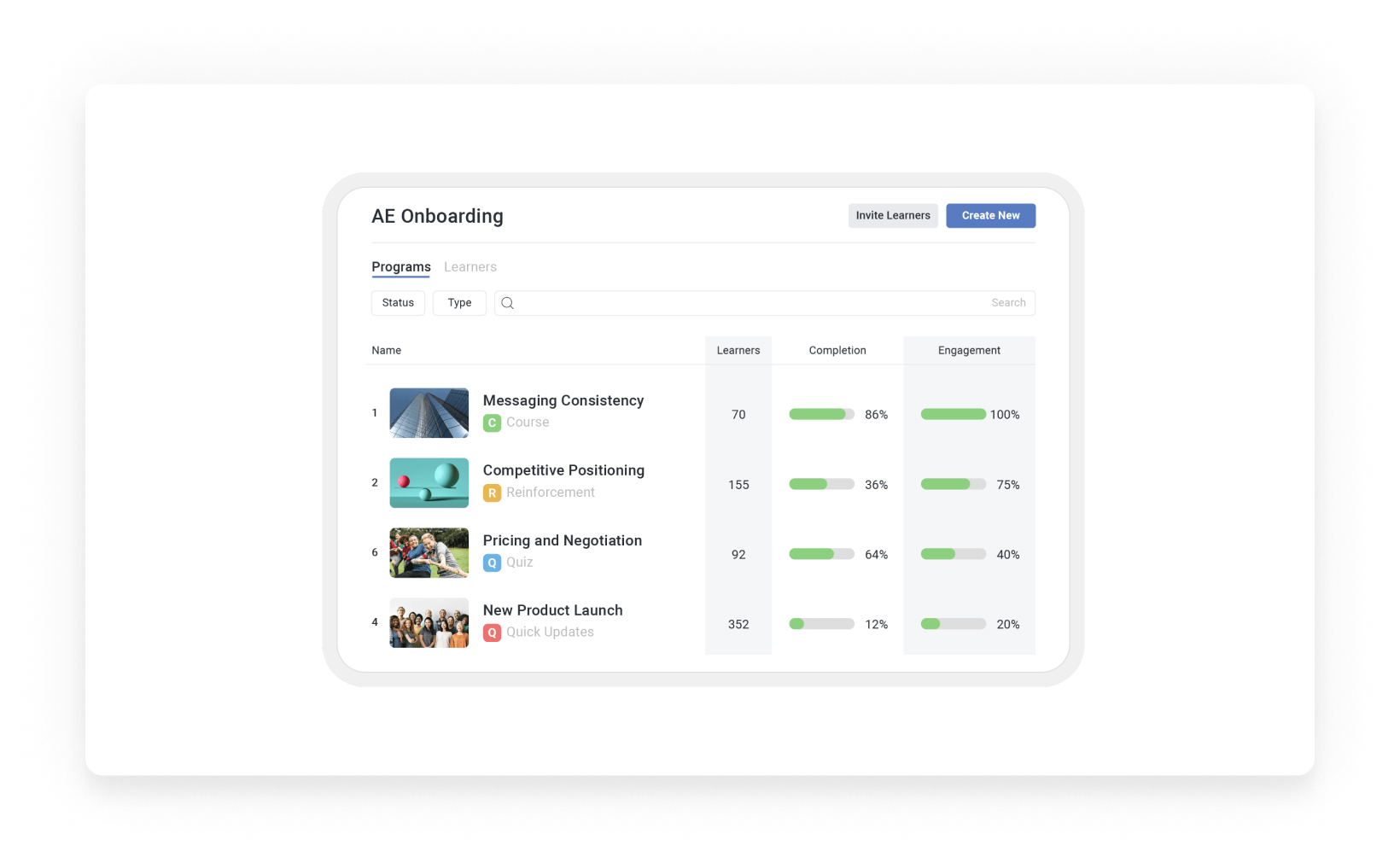The image size is (1400, 863).
Task: Click the learners count 70
Action: tap(738, 415)
